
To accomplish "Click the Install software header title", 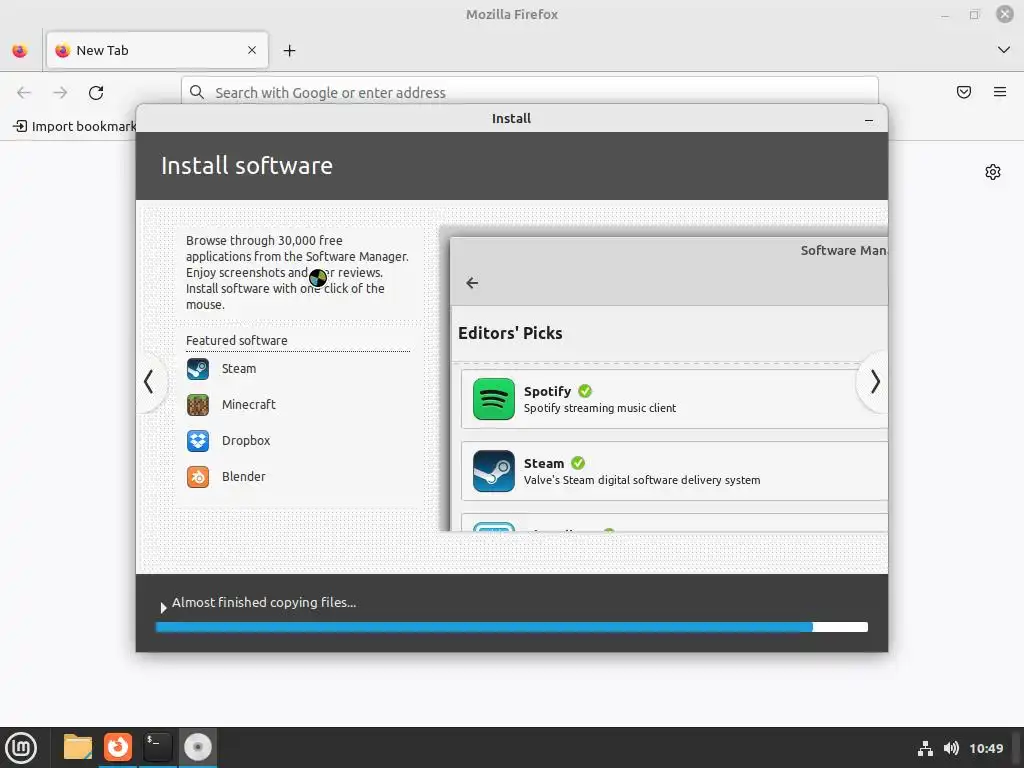I will (x=247, y=166).
